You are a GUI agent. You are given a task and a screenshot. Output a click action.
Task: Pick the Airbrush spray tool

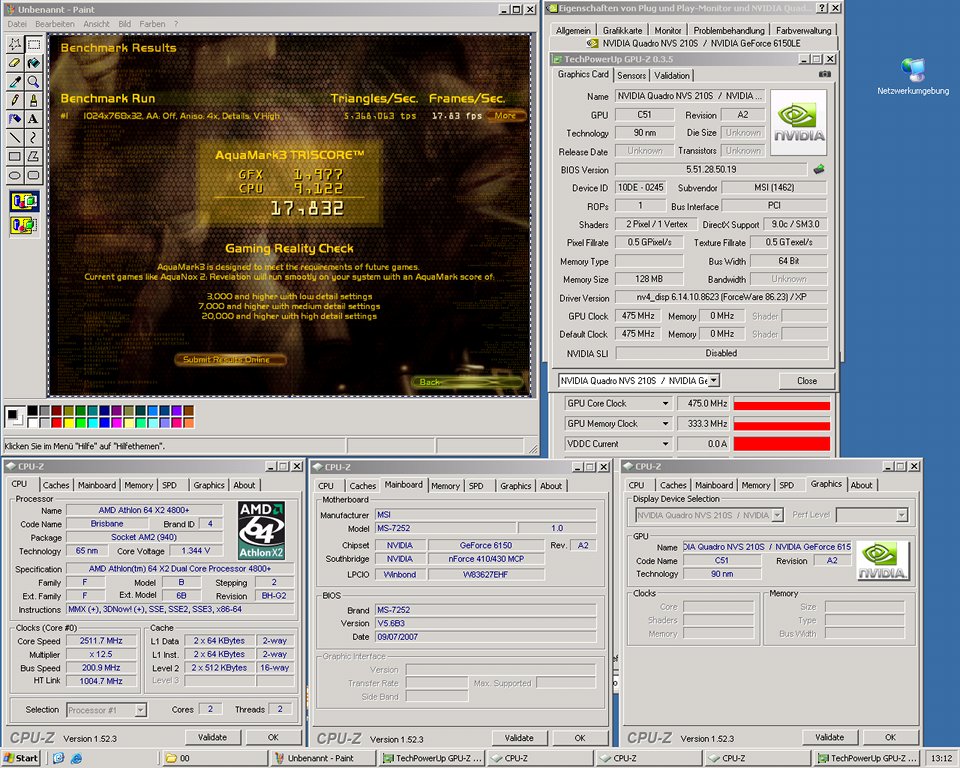[x=15, y=119]
